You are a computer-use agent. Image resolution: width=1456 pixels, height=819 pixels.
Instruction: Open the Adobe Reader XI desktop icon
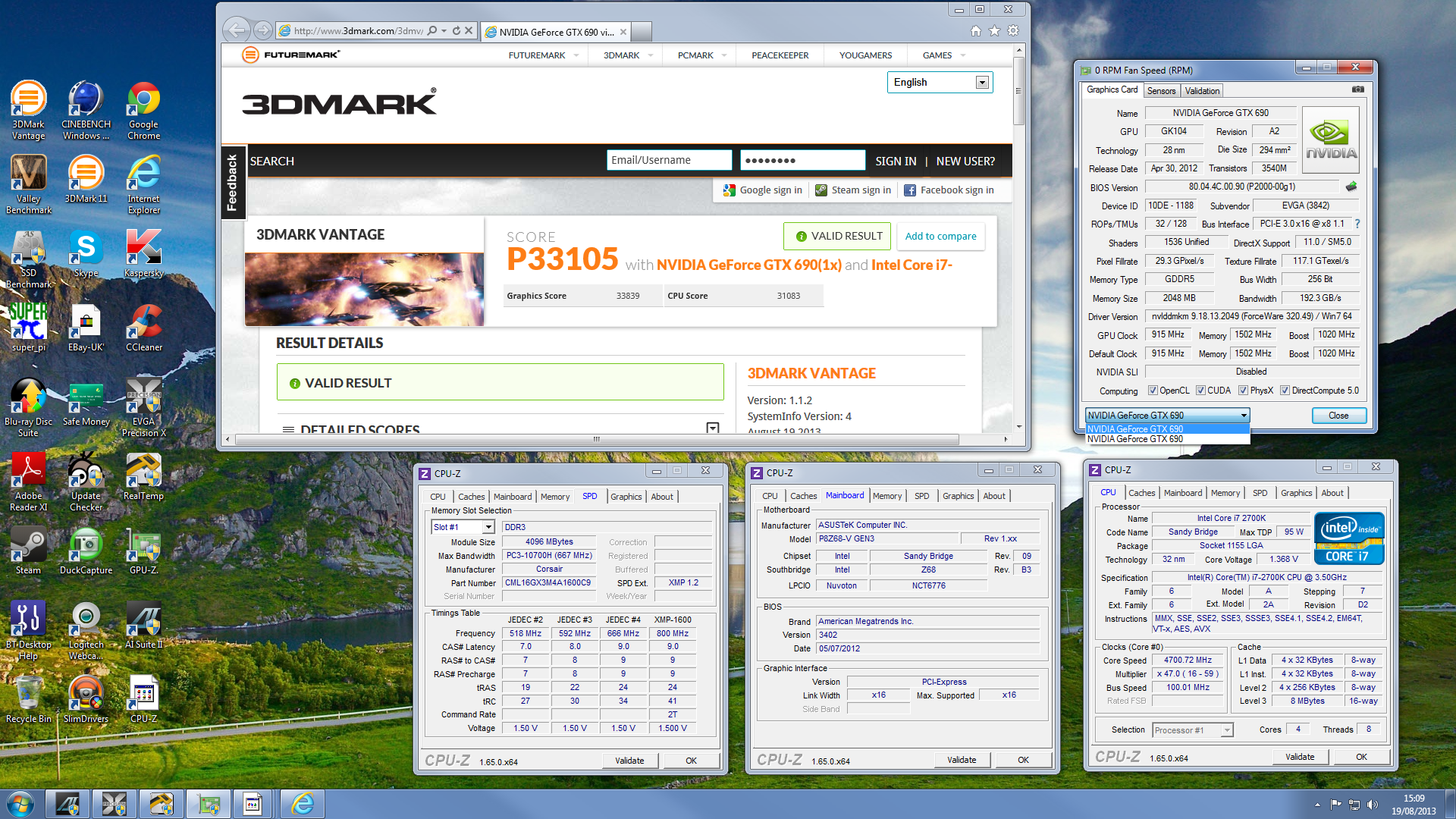(x=28, y=482)
